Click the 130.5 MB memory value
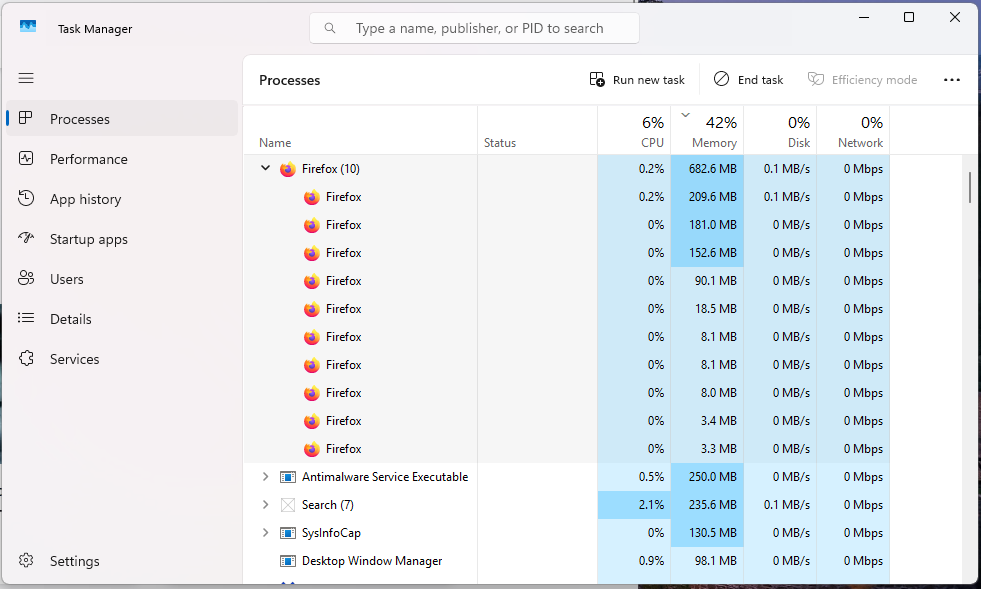Screen dimensions: 981x589 point(713,533)
